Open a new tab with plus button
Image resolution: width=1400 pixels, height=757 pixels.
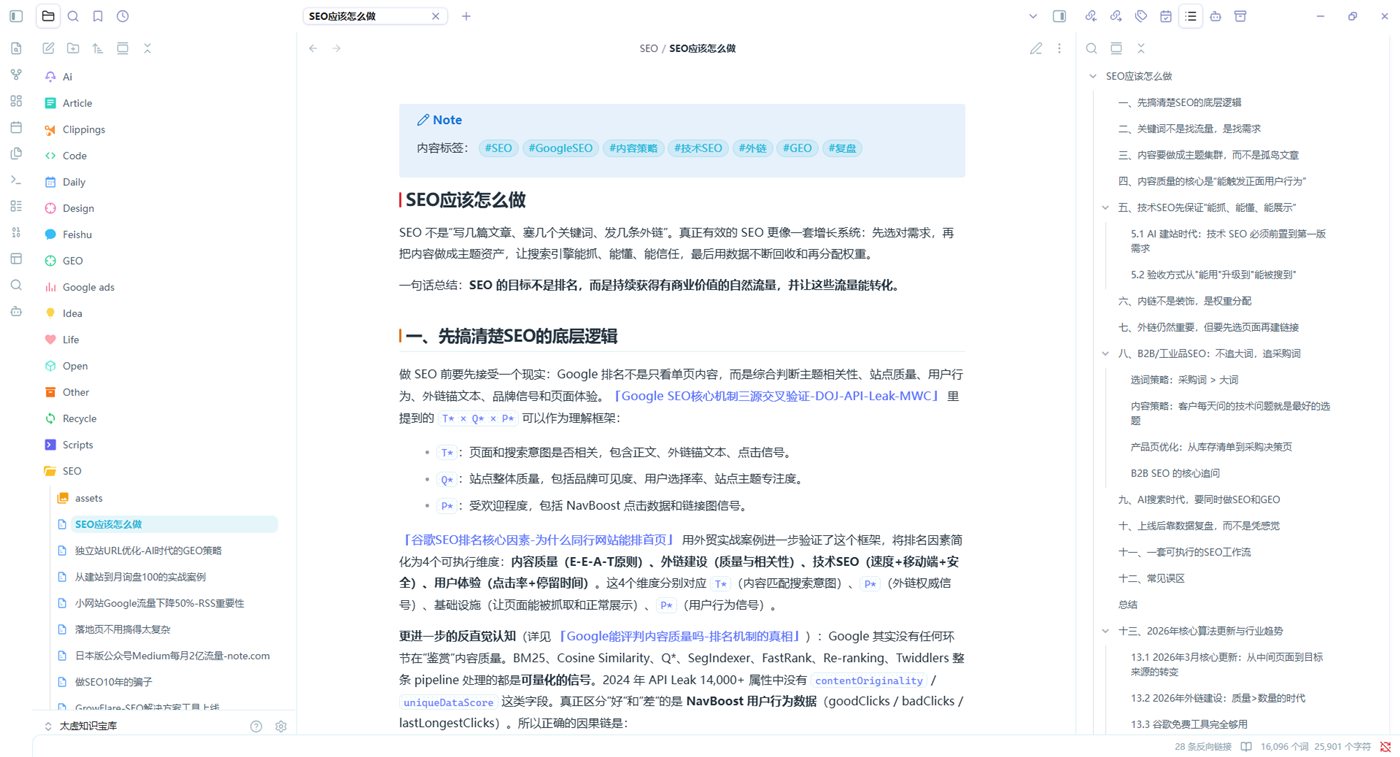pyautogui.click(x=466, y=16)
